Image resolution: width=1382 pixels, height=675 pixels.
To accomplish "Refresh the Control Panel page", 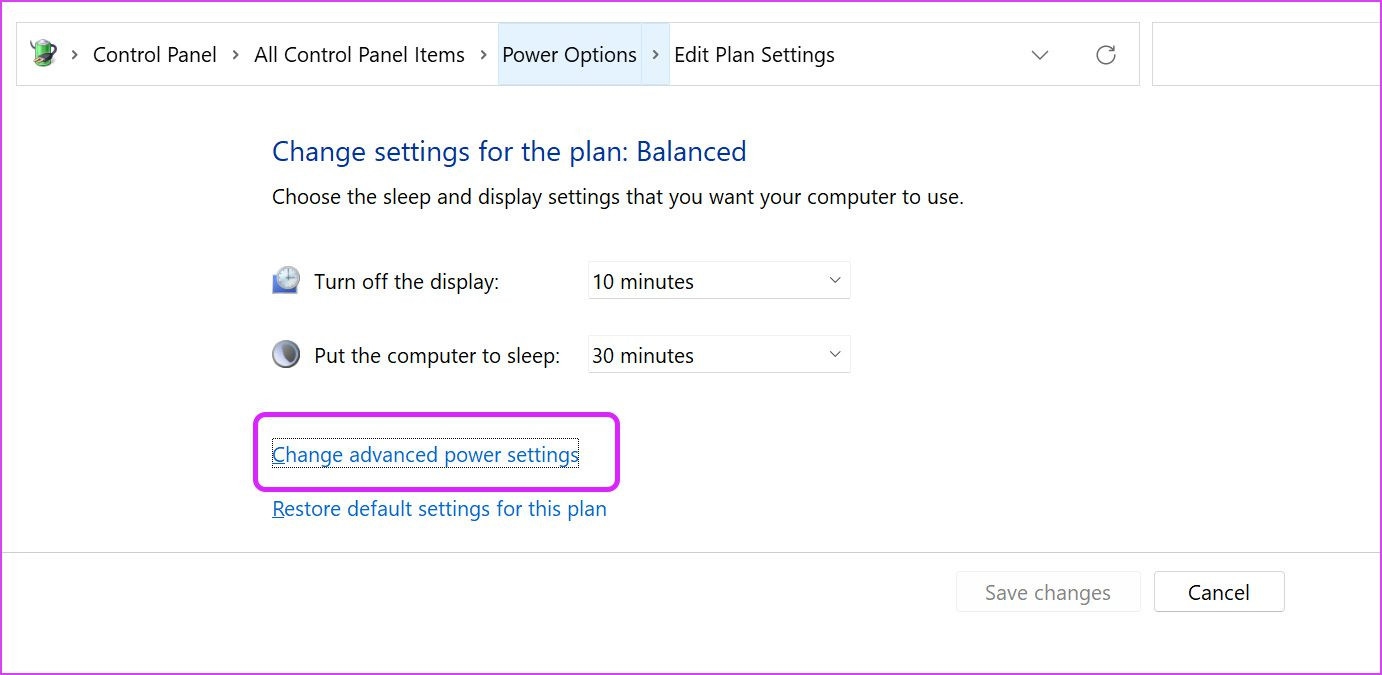I will pyautogui.click(x=1105, y=55).
